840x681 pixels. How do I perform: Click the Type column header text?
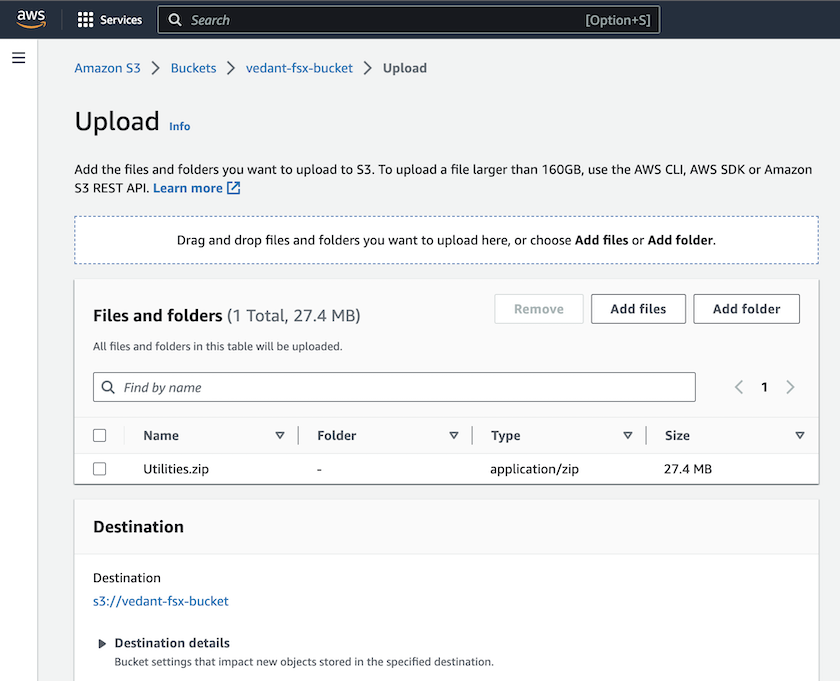pos(506,436)
